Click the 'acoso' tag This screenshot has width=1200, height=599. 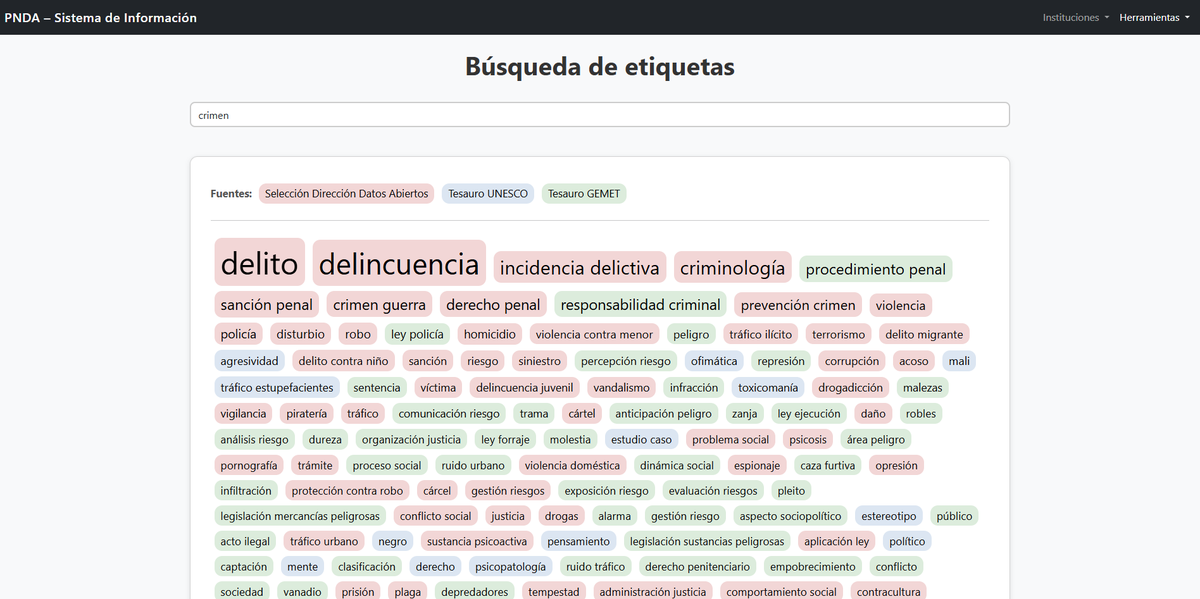pyautogui.click(x=914, y=361)
